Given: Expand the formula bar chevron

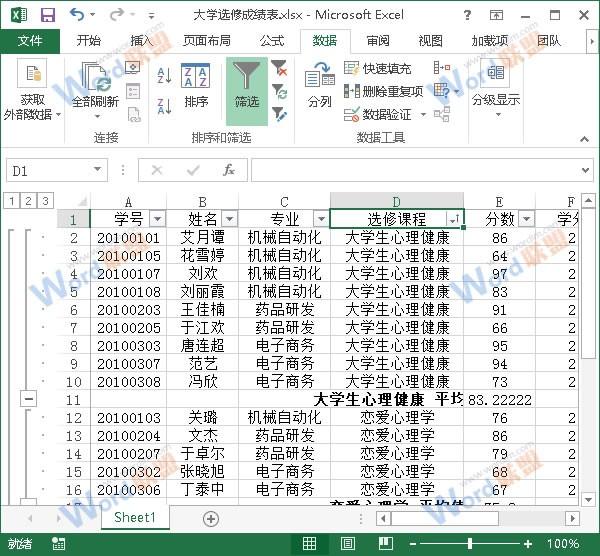Looking at the screenshot, I should [x=585, y=170].
